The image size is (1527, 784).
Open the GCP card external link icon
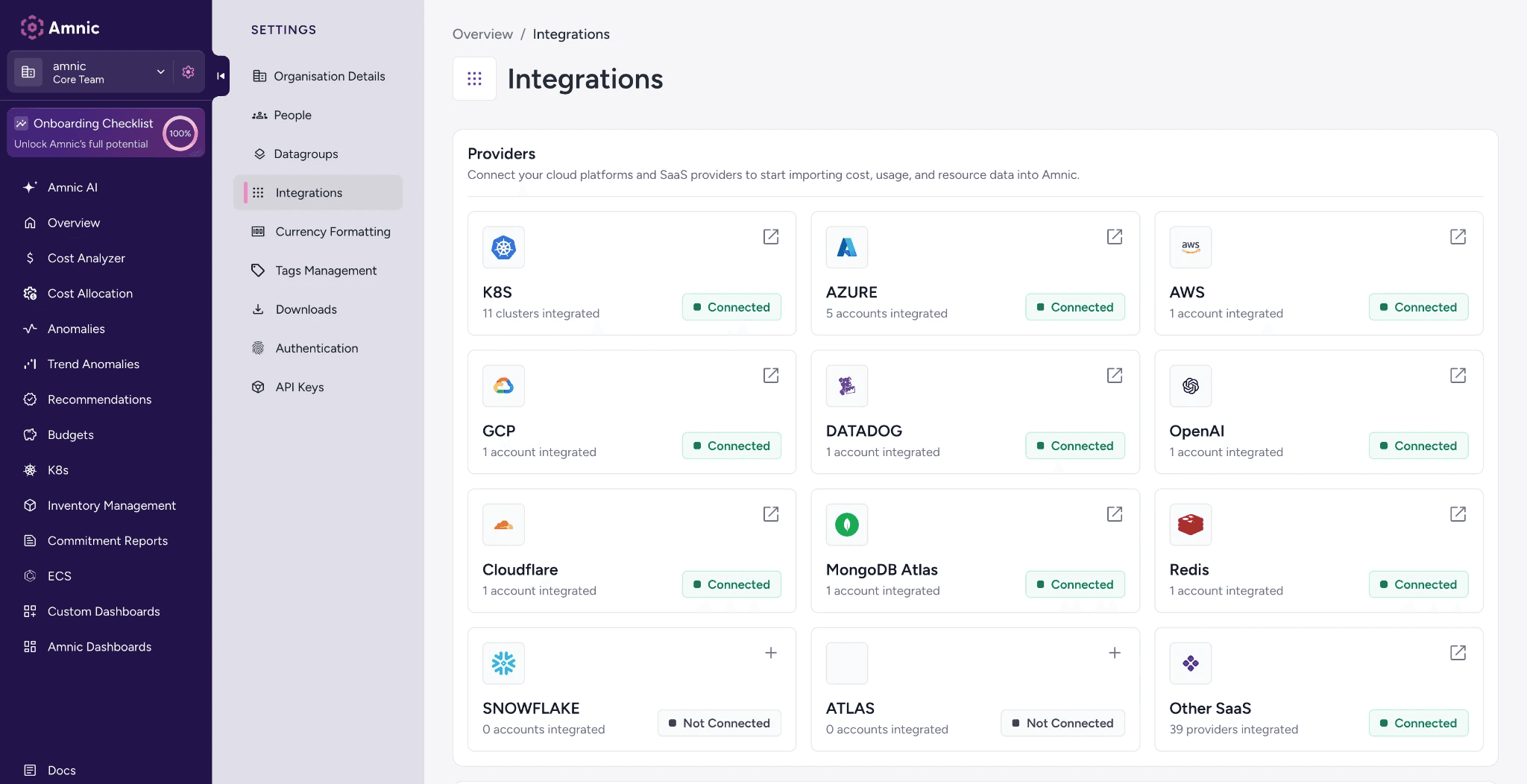771,375
